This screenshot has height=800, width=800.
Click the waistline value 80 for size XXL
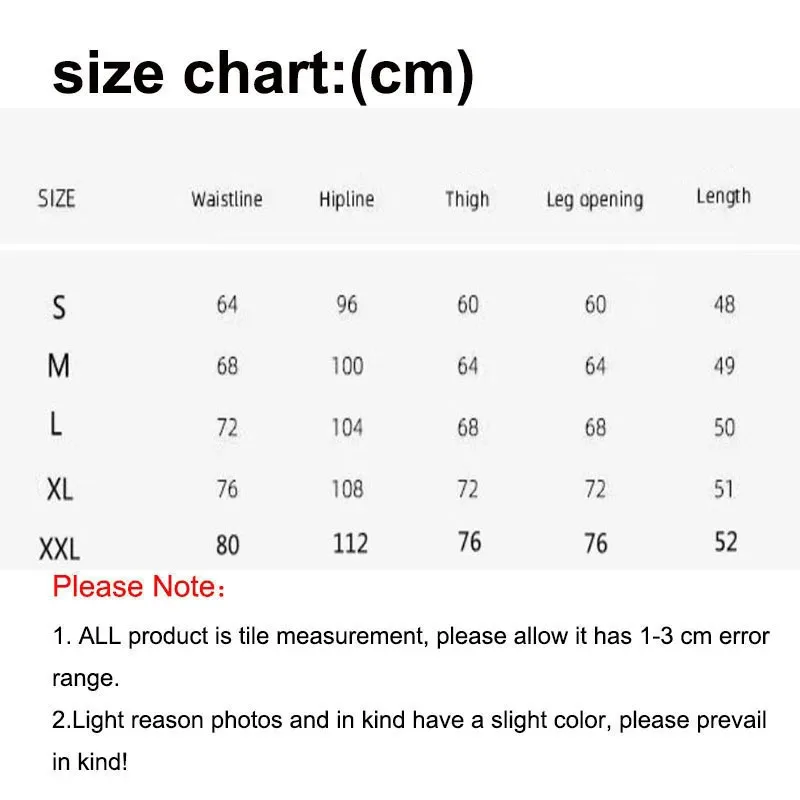pos(227,545)
